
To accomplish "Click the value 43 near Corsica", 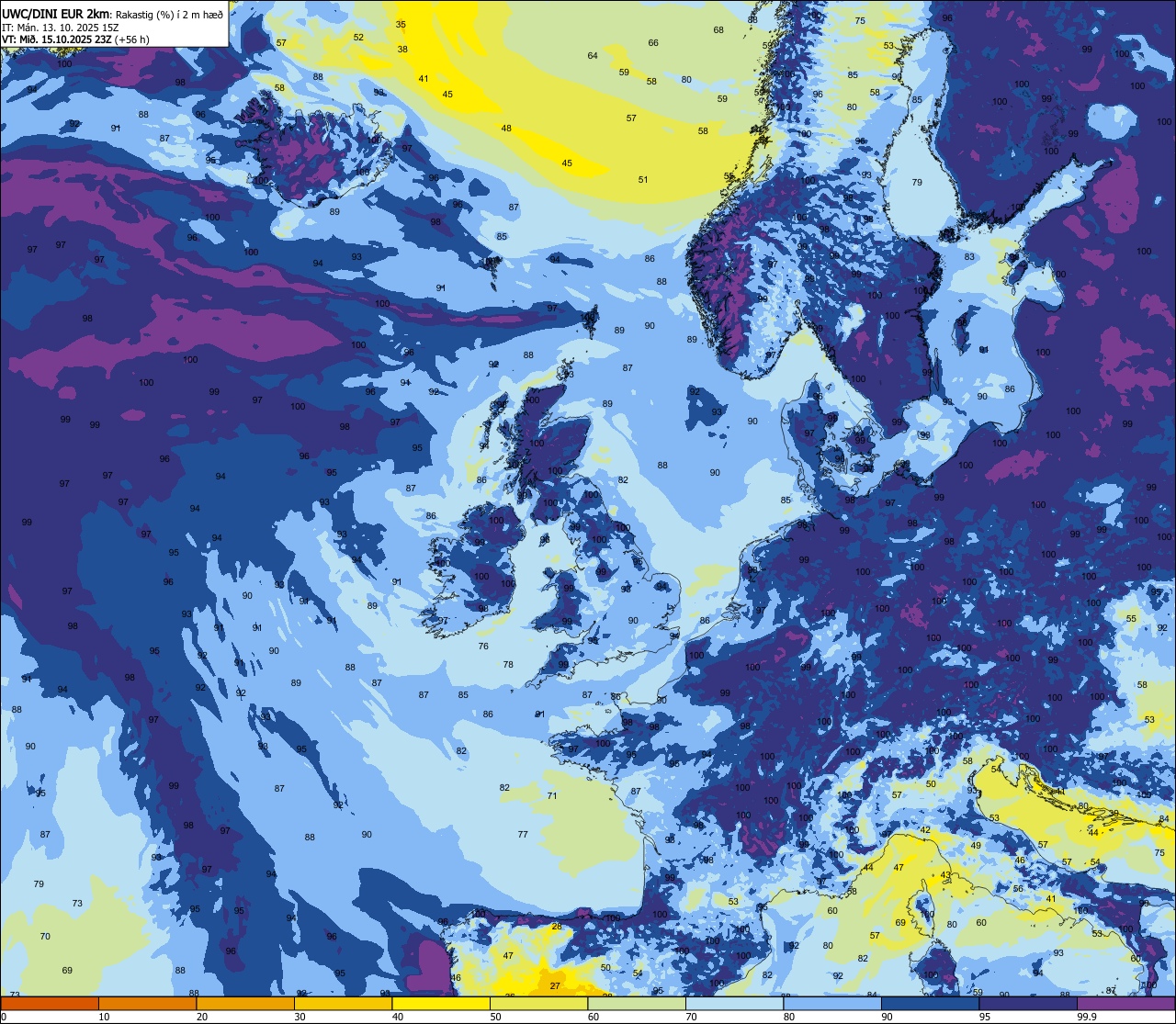I will (x=945, y=876).
